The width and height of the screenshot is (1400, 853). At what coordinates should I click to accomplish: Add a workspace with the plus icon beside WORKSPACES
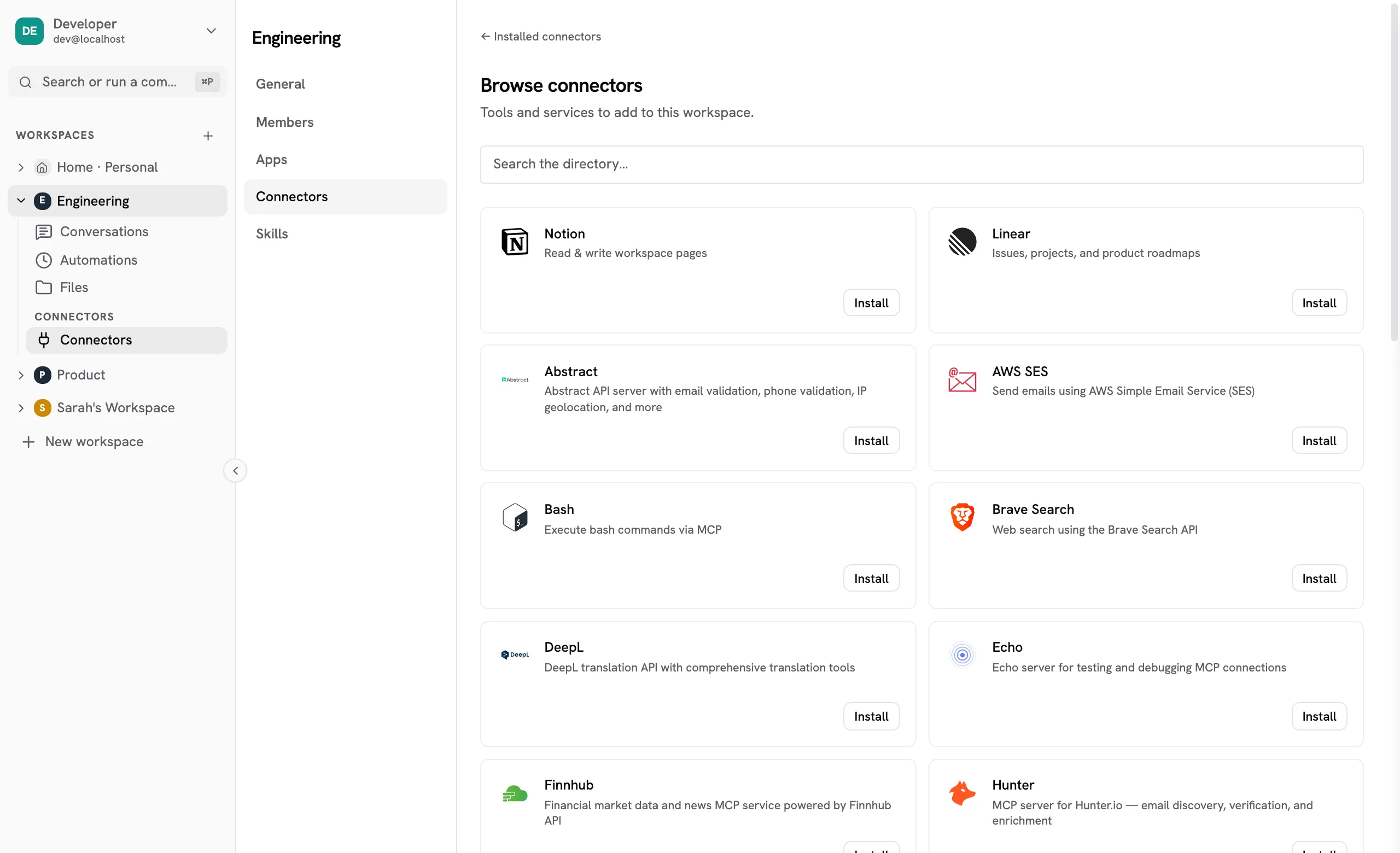[x=208, y=136]
